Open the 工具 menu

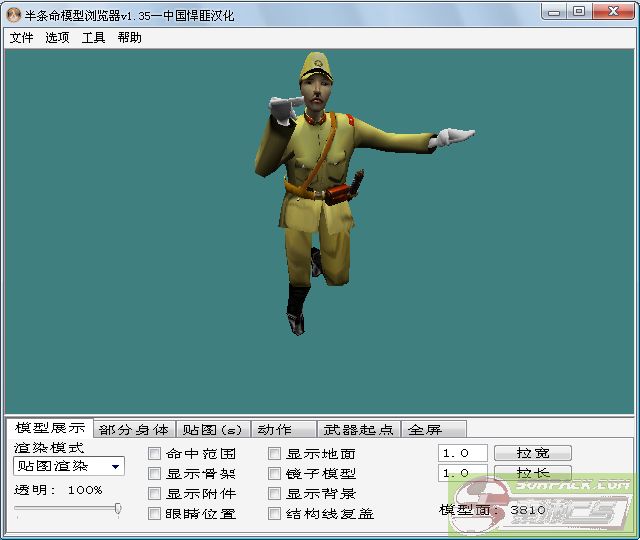[x=93, y=38]
